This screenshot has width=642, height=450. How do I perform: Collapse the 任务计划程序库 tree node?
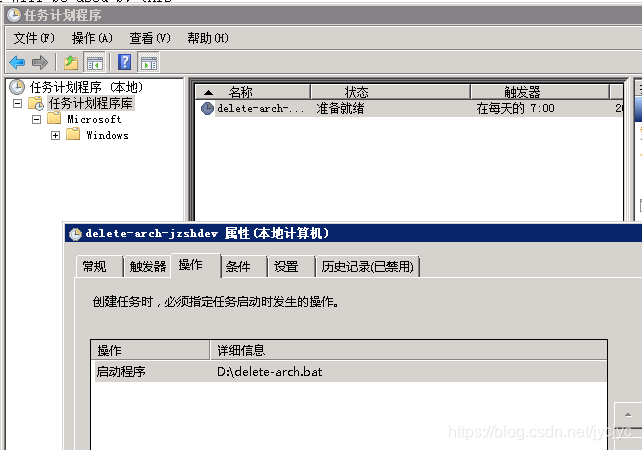[x=17, y=103]
